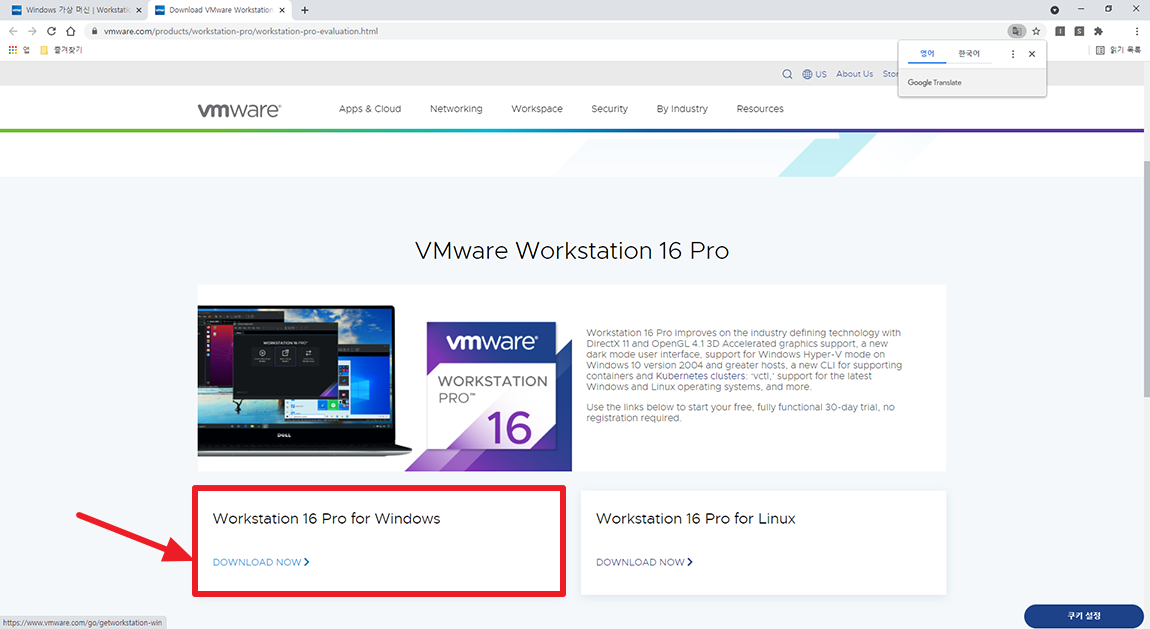Click DOWNLOAD NOW for Linux
Screen dimensions: 1150x629
click(644, 562)
